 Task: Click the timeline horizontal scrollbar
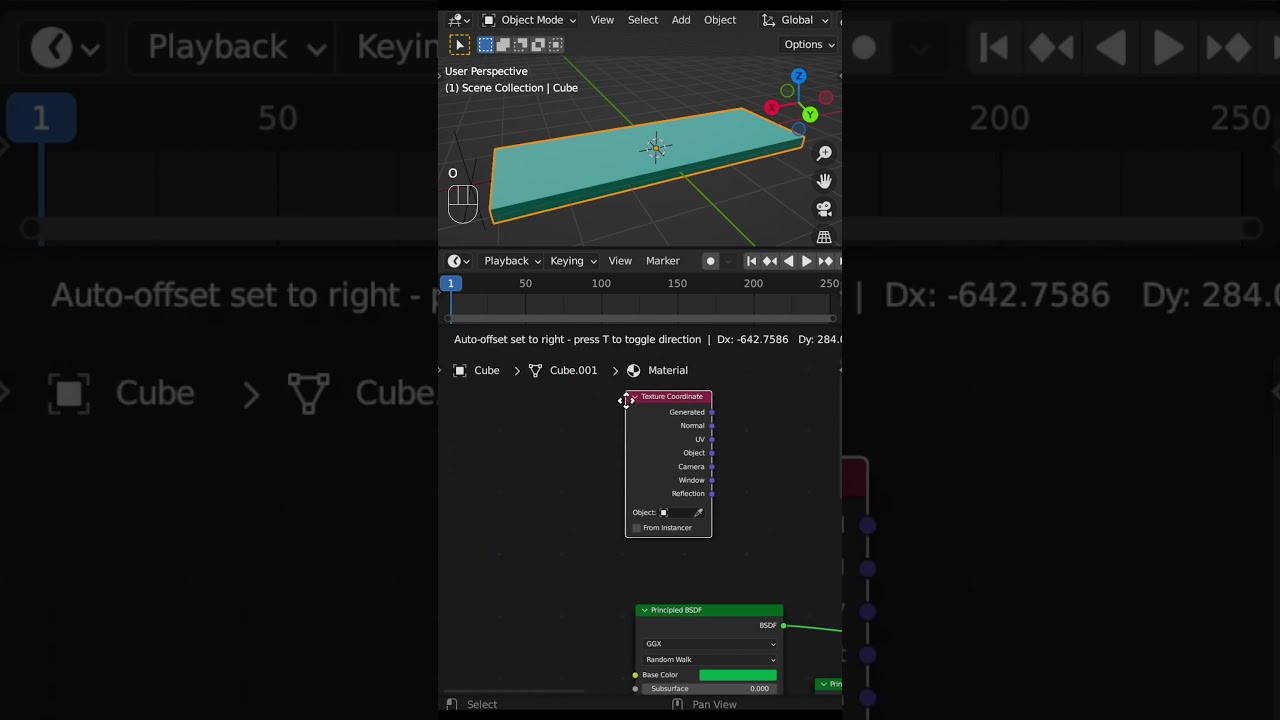[x=640, y=318]
